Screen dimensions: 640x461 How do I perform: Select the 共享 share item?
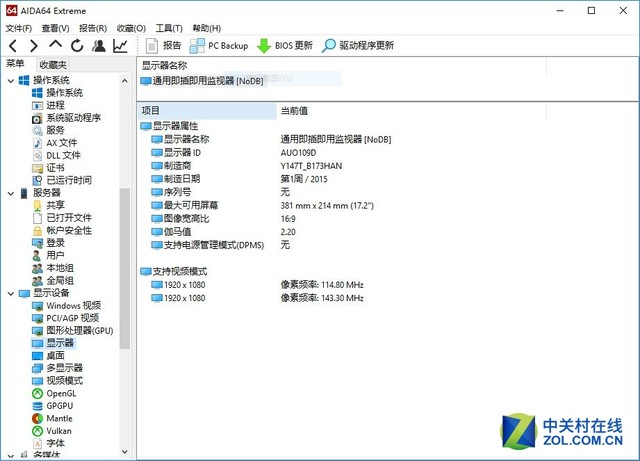point(49,205)
